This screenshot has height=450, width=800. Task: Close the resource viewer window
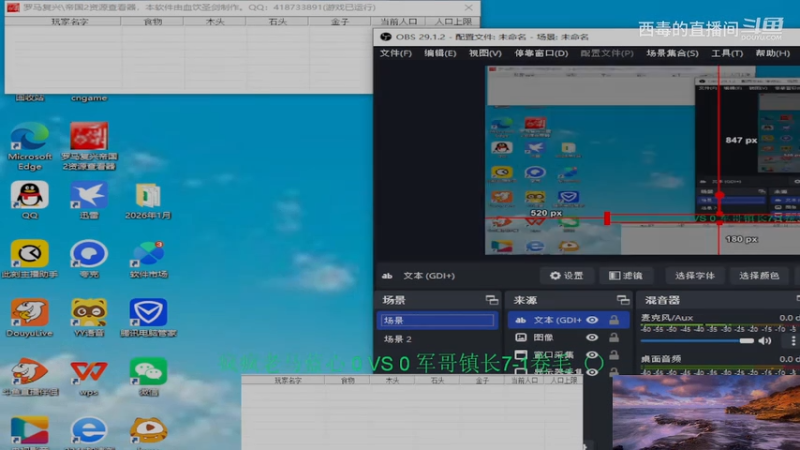(x=468, y=8)
